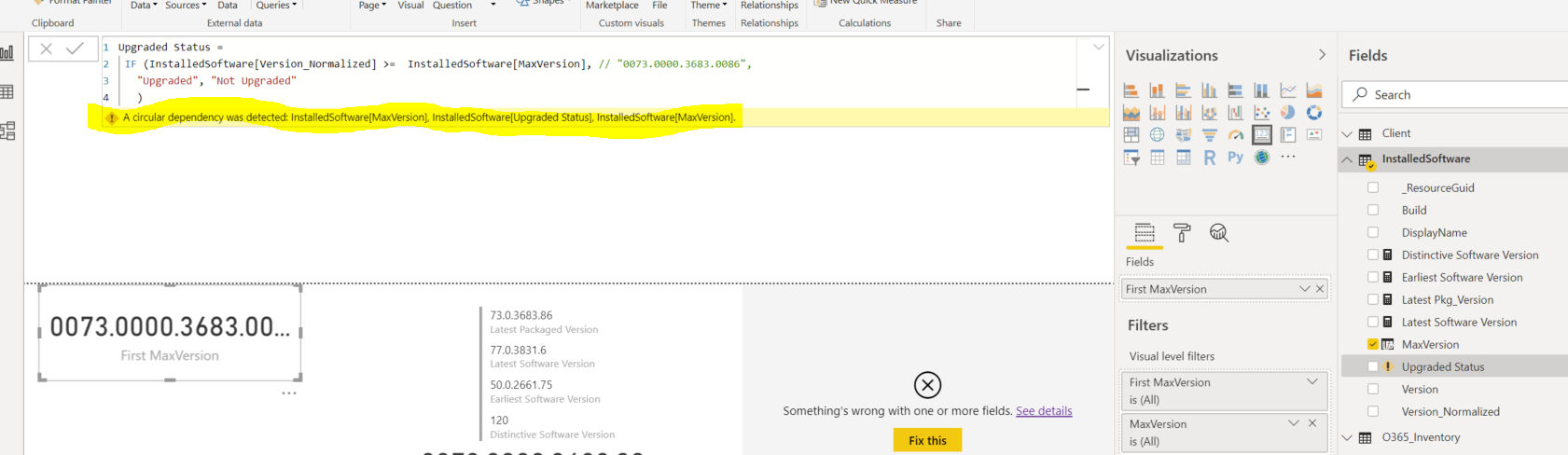Select the Clustered bar chart visualization
Screen dimensions: 1568x455
(1183, 90)
